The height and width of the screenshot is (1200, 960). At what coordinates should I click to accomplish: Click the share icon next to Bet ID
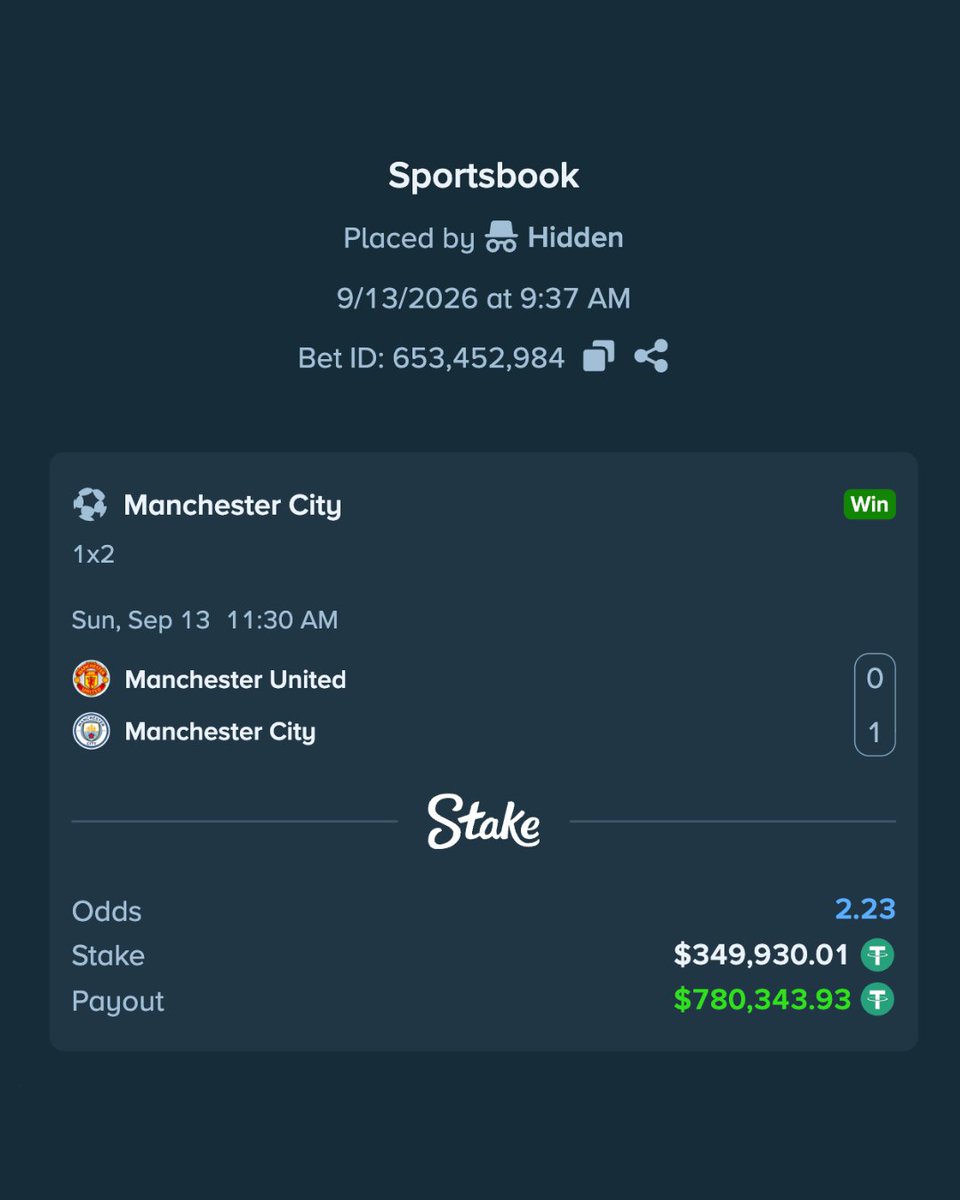click(x=651, y=356)
